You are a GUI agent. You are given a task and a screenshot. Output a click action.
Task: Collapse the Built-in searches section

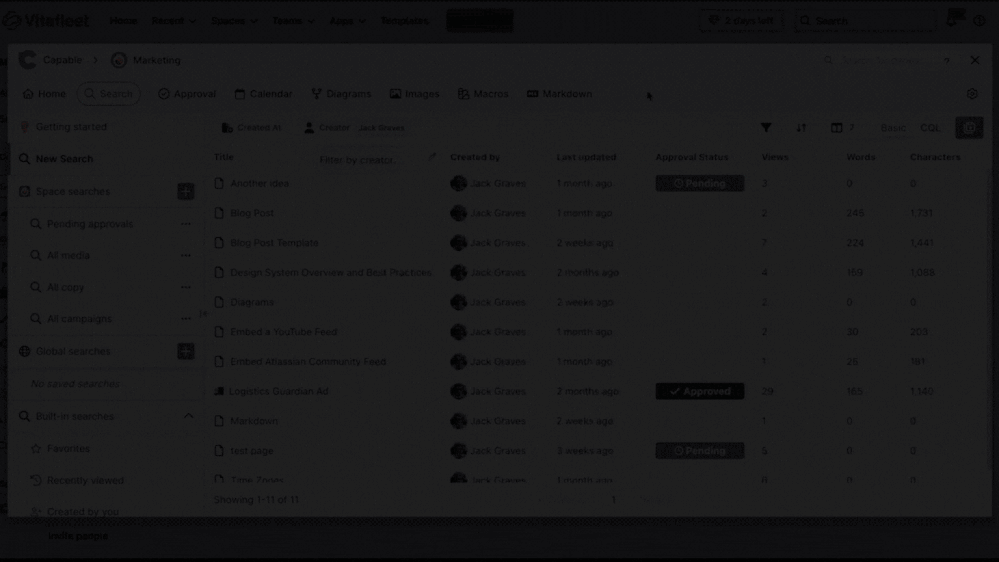[188, 416]
